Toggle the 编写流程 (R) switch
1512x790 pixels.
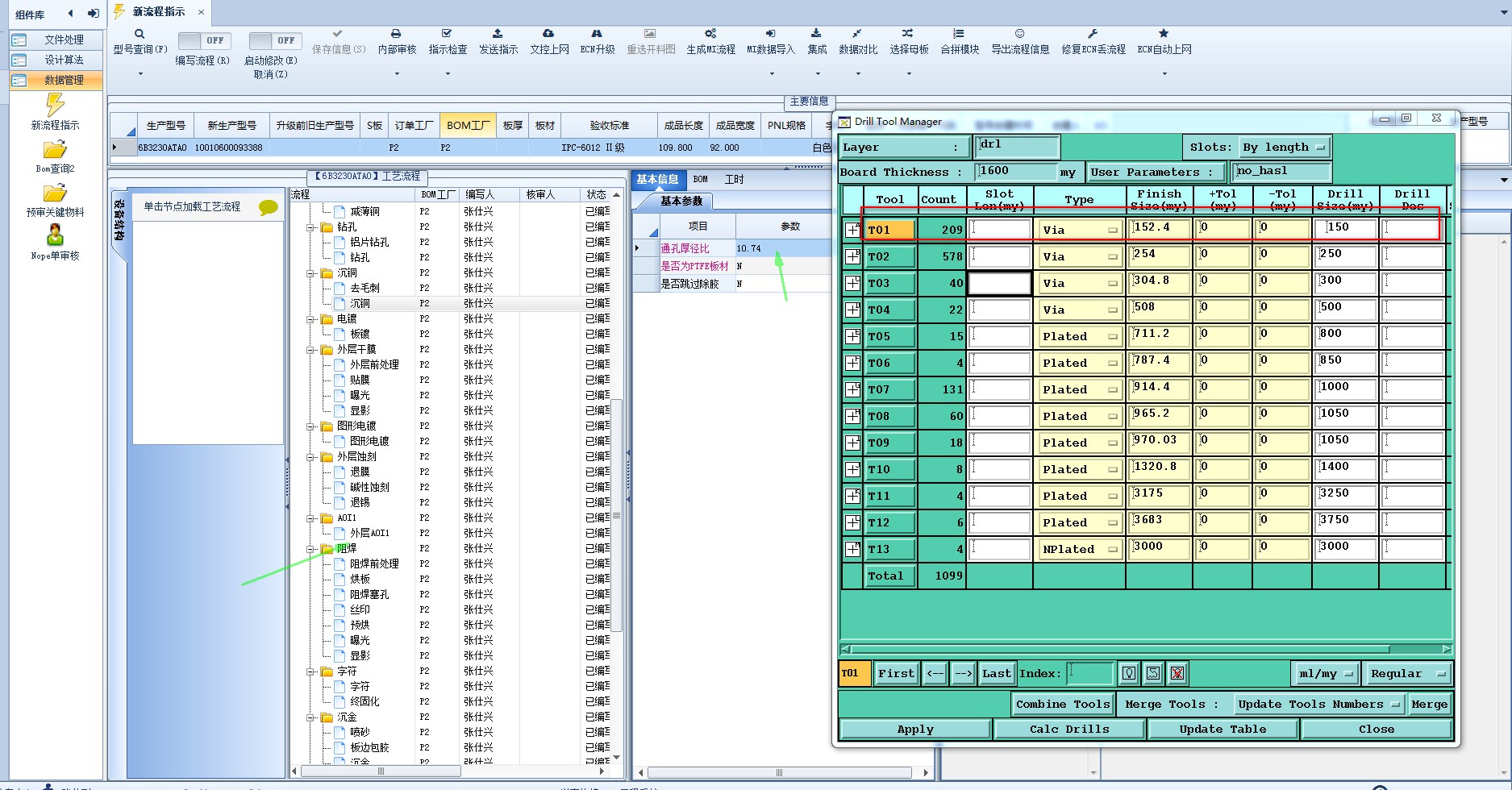pos(205,40)
